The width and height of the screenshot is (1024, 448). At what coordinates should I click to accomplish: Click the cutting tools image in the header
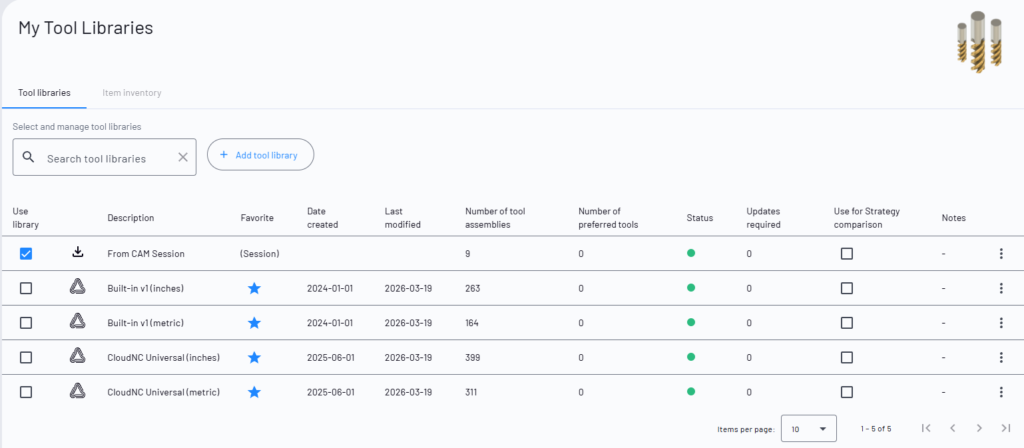979,42
